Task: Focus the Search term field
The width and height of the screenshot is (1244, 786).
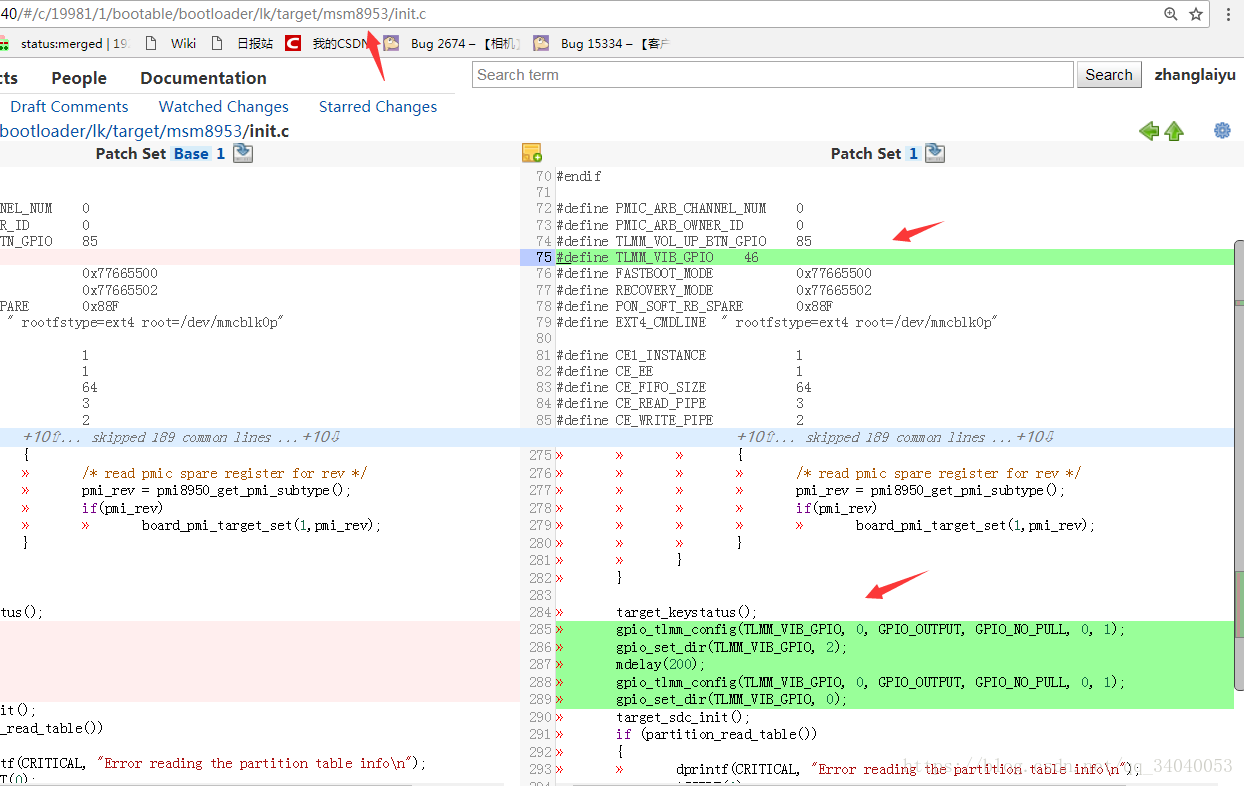Action: [x=773, y=75]
